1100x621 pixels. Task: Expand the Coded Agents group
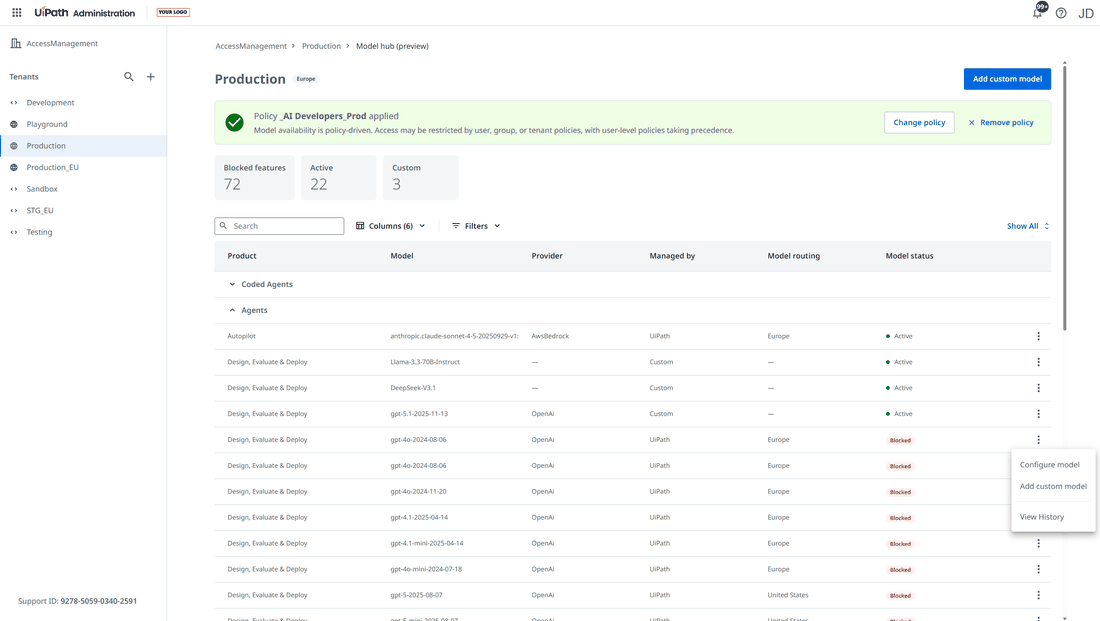point(232,284)
